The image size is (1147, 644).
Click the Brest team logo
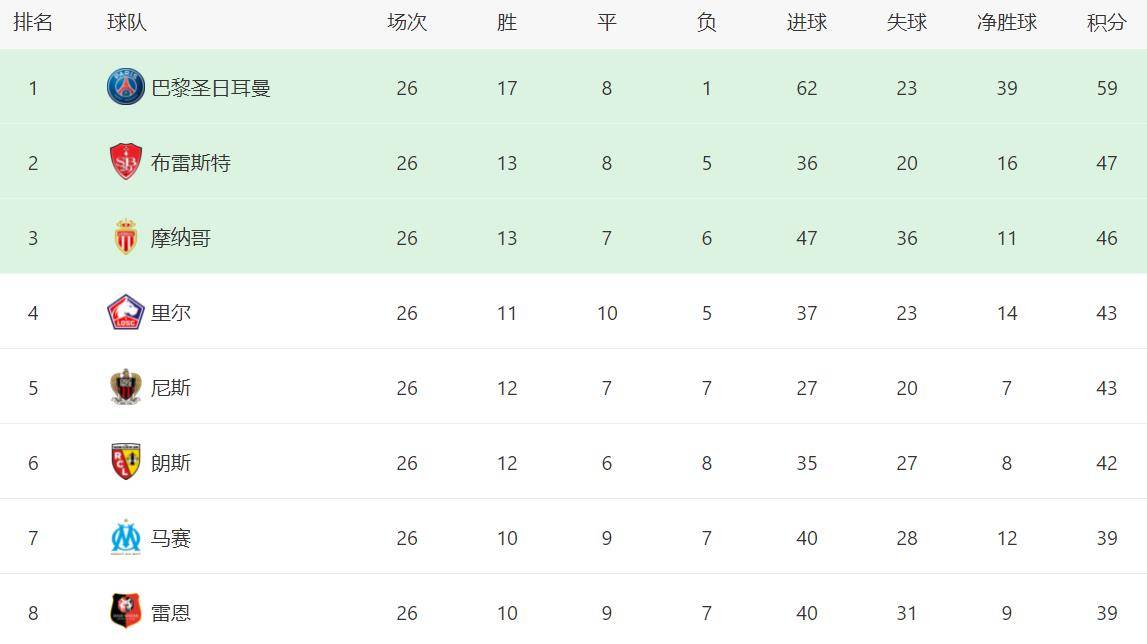click(x=126, y=162)
